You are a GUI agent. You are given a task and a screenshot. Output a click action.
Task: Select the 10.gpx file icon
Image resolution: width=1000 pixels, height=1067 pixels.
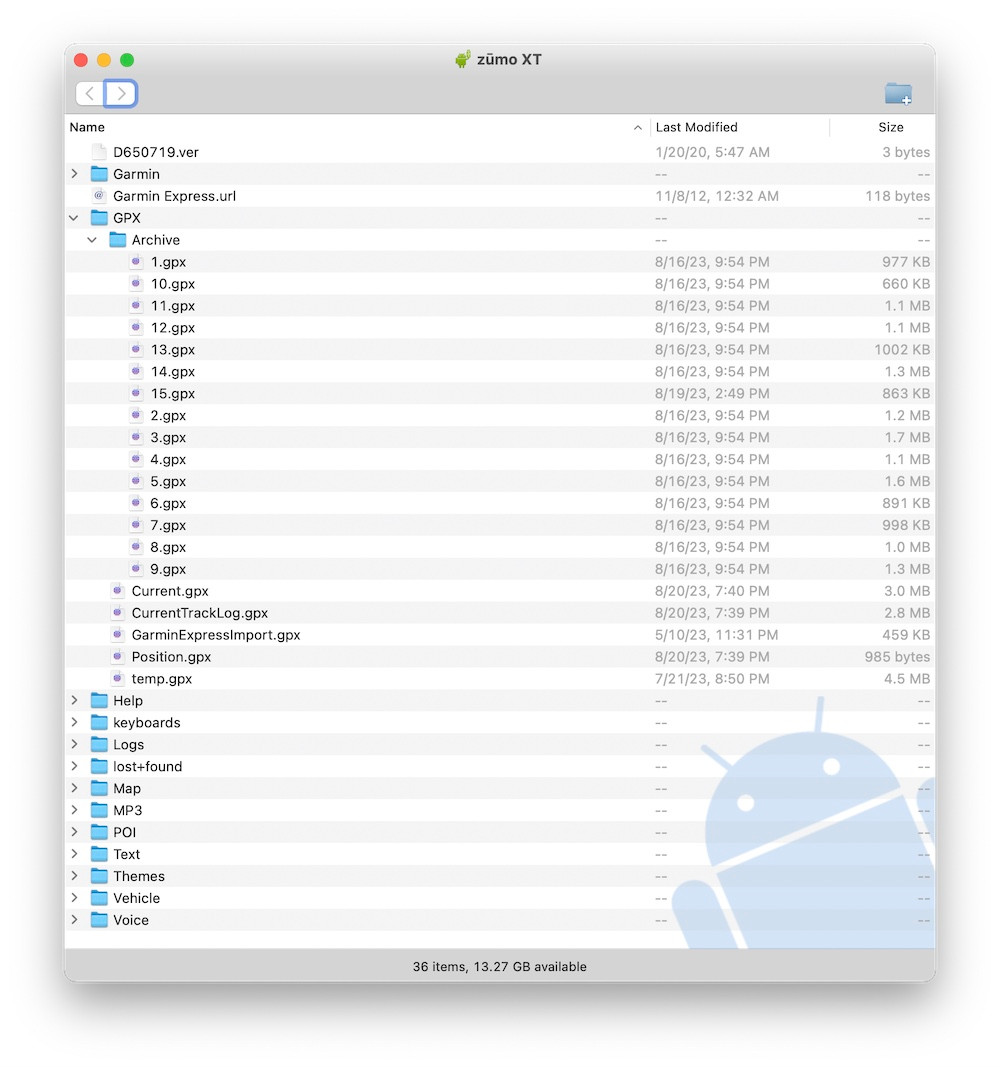[136, 284]
